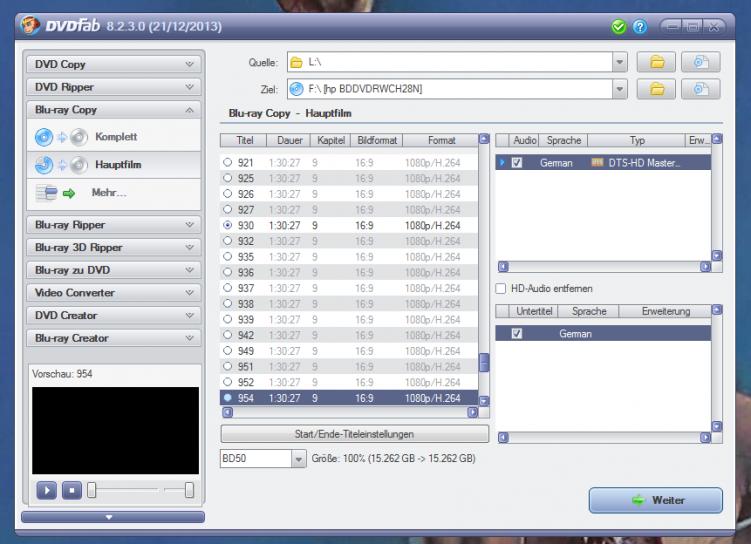Click the DTS-HD Master audio type icon
Image resolution: width=751 pixels, height=544 pixels.
click(597, 162)
